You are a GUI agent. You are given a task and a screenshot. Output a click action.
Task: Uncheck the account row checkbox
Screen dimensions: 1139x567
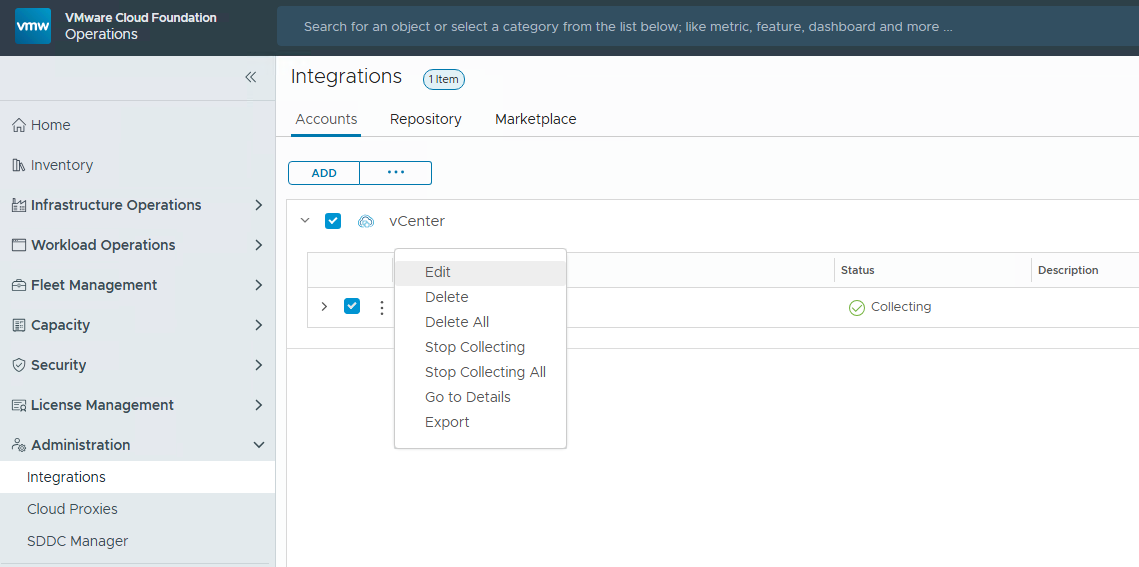point(352,306)
